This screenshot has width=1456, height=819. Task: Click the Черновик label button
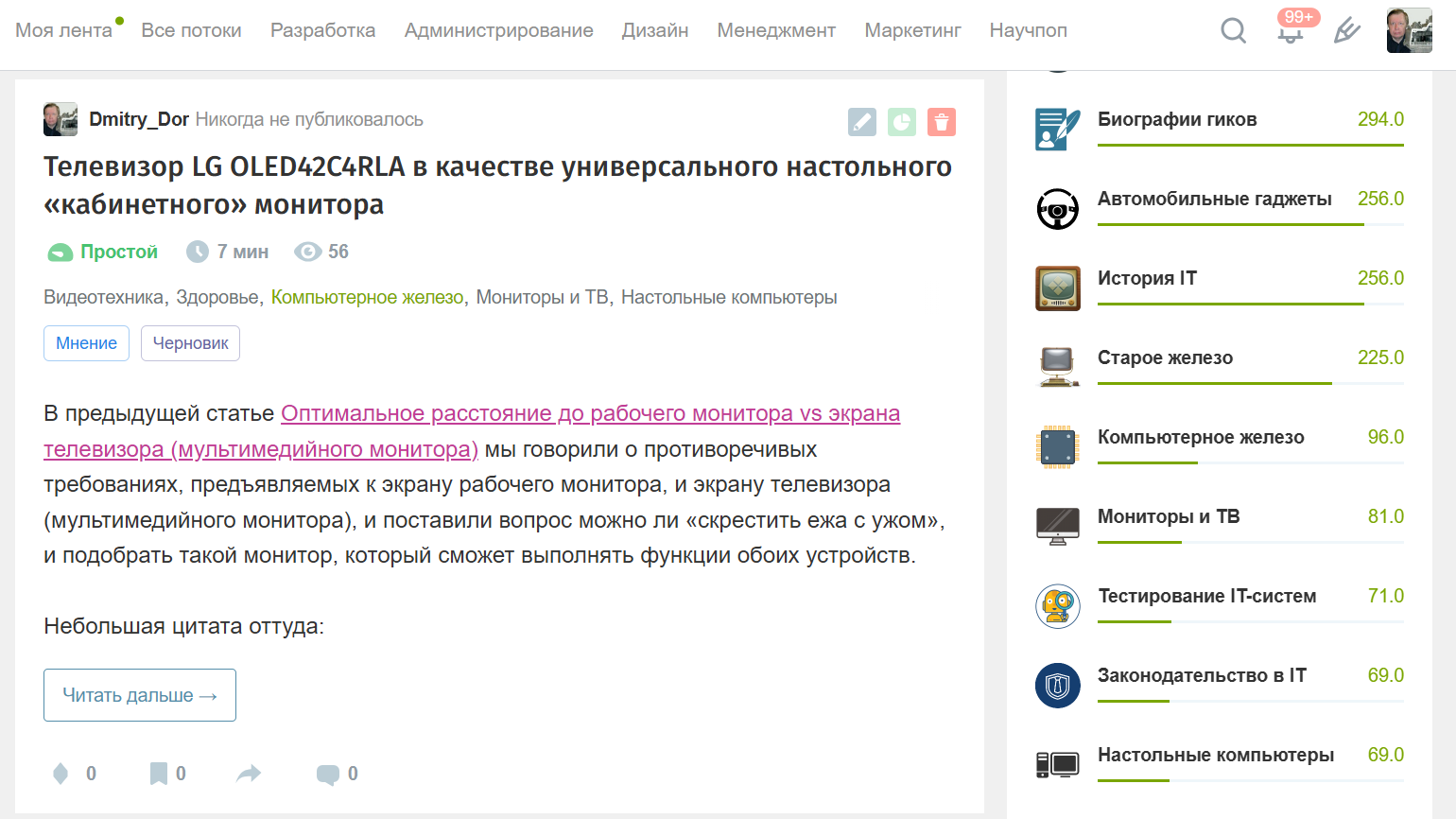pyautogui.click(x=190, y=343)
